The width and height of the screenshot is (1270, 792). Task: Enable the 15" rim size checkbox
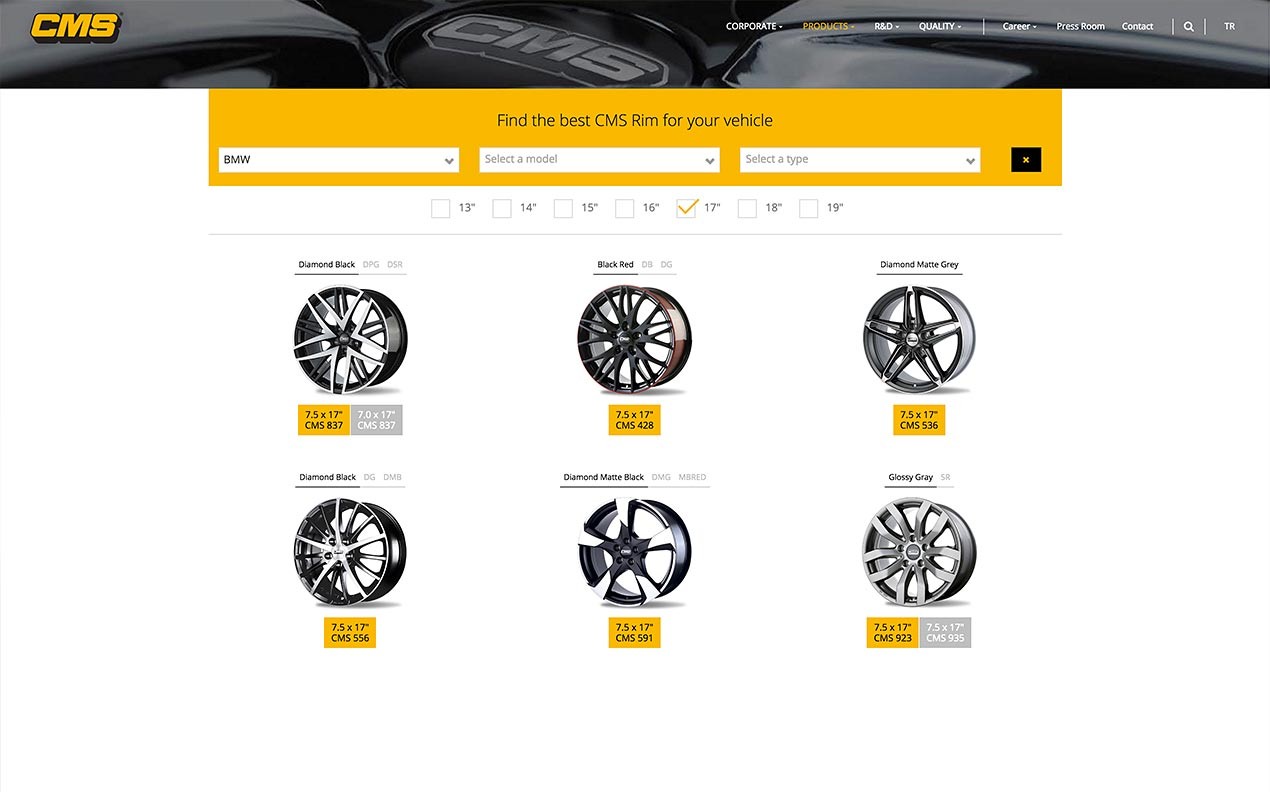pos(563,208)
